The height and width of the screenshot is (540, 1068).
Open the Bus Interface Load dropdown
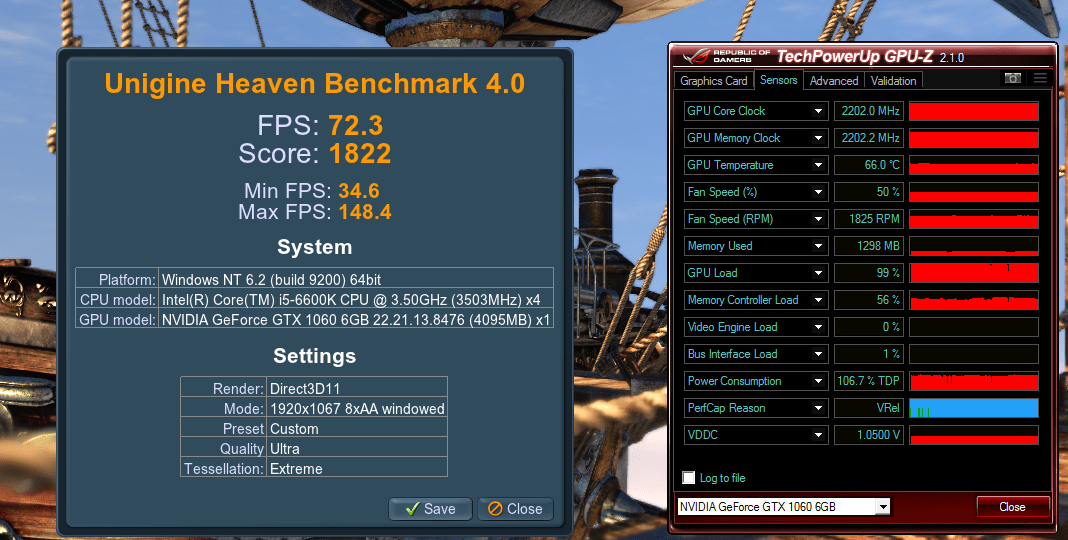(819, 354)
